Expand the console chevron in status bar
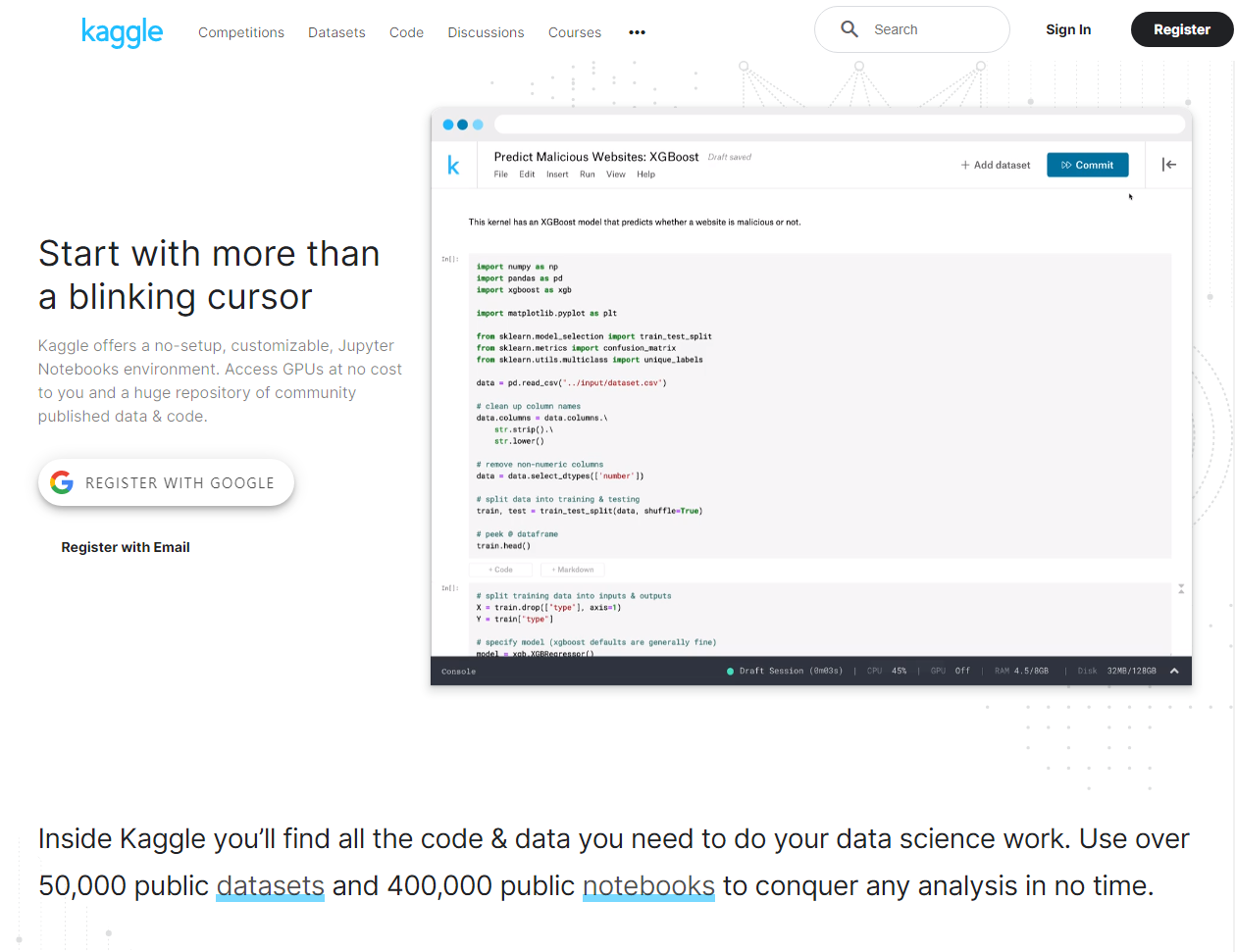Image resolution: width=1235 pixels, height=952 pixels. [1174, 671]
